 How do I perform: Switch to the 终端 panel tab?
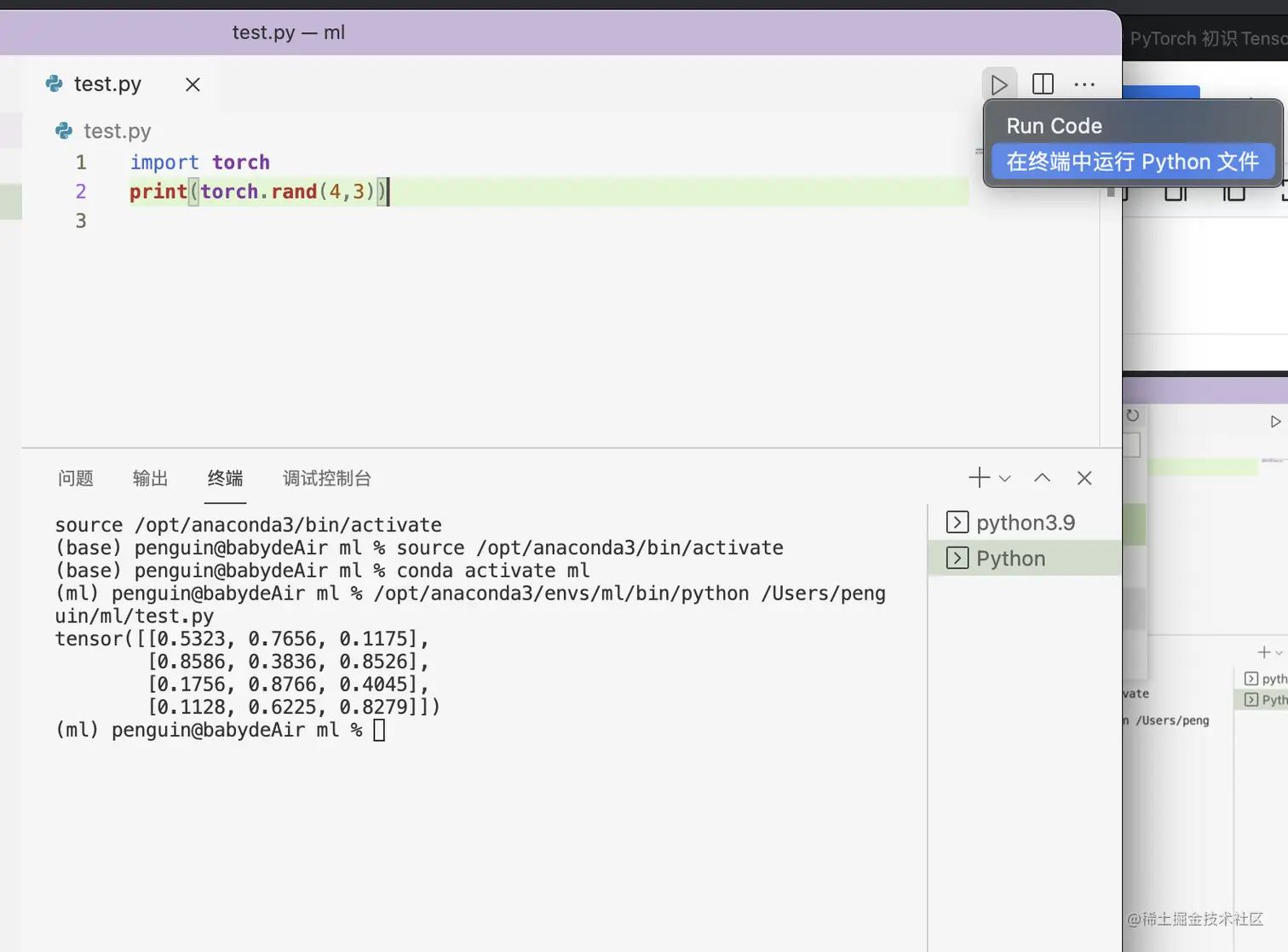click(x=226, y=479)
